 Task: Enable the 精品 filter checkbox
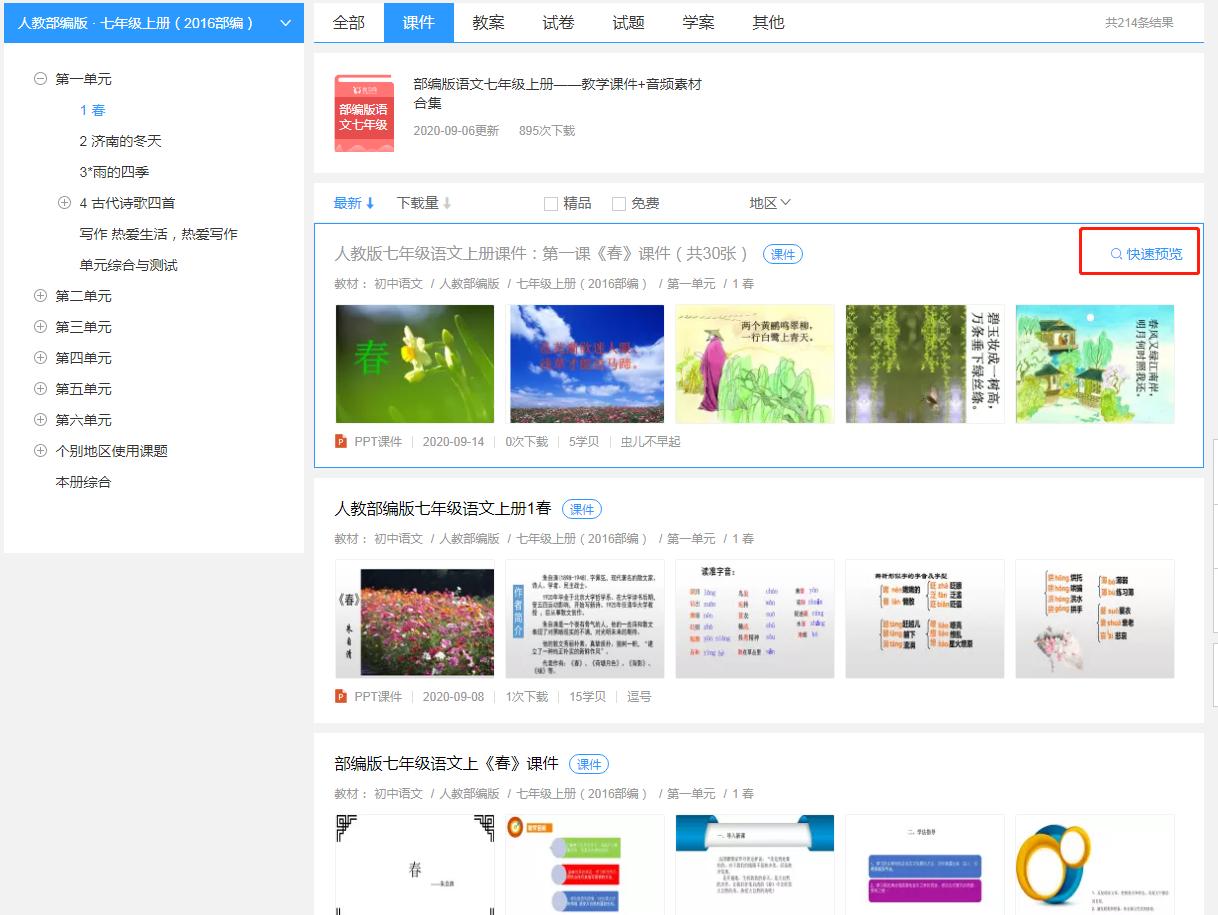[x=550, y=202]
